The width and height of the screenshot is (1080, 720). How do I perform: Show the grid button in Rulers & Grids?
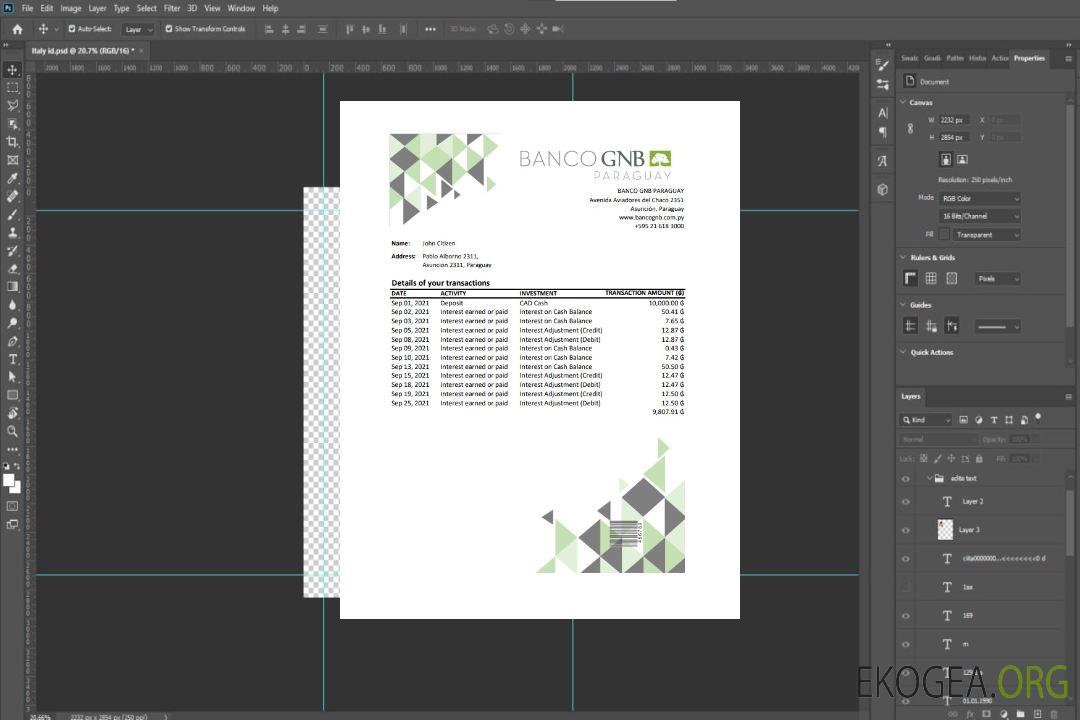931,278
